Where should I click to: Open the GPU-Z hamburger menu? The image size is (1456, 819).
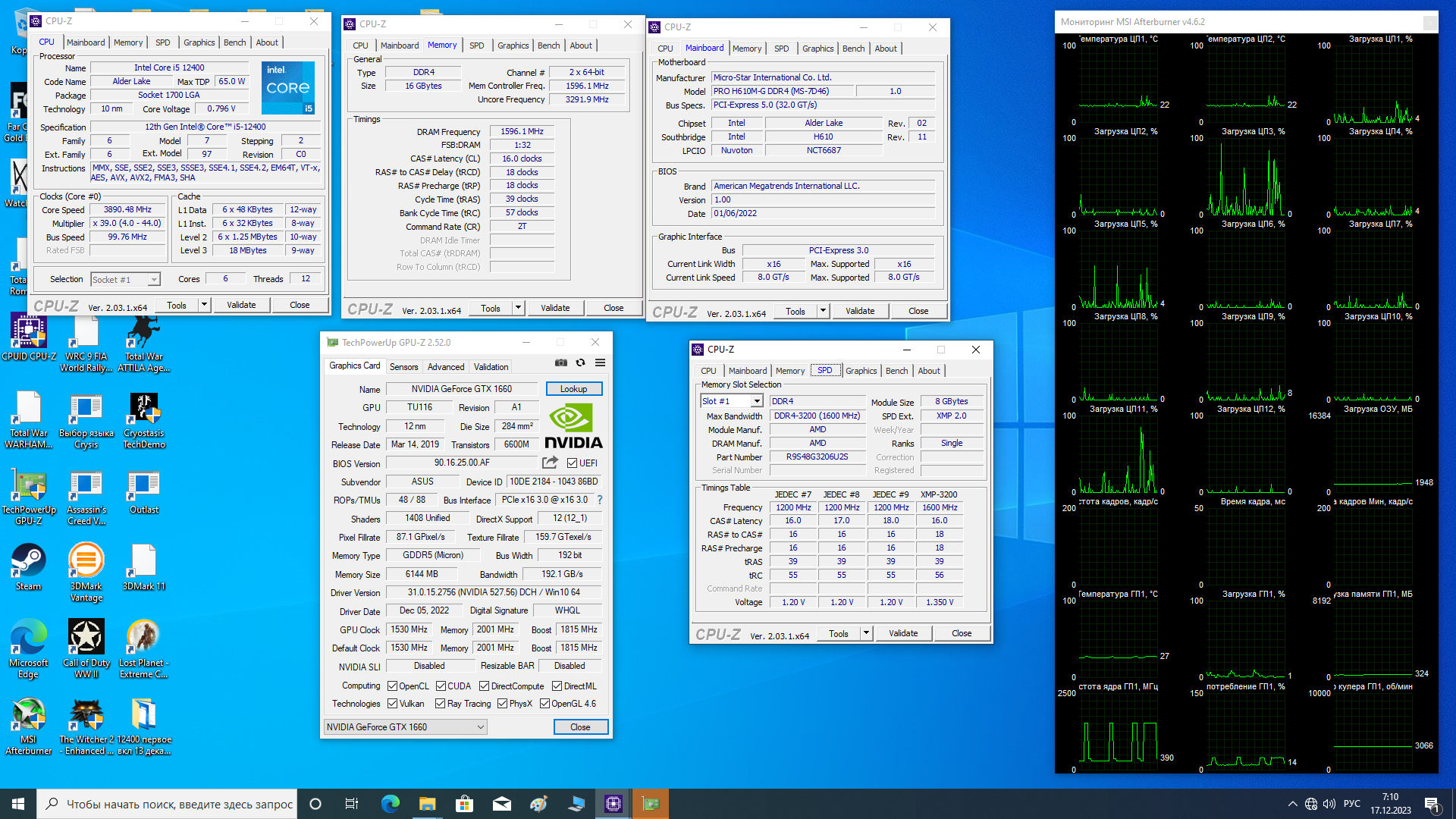pyautogui.click(x=600, y=363)
